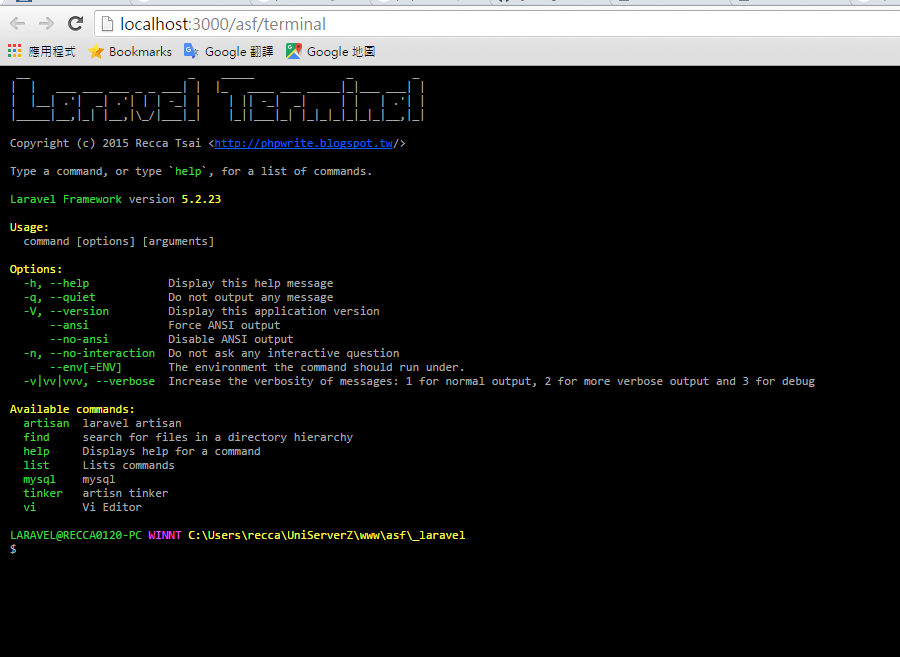
Task: Click the 'laravel artisan' description
Action: [x=132, y=423]
